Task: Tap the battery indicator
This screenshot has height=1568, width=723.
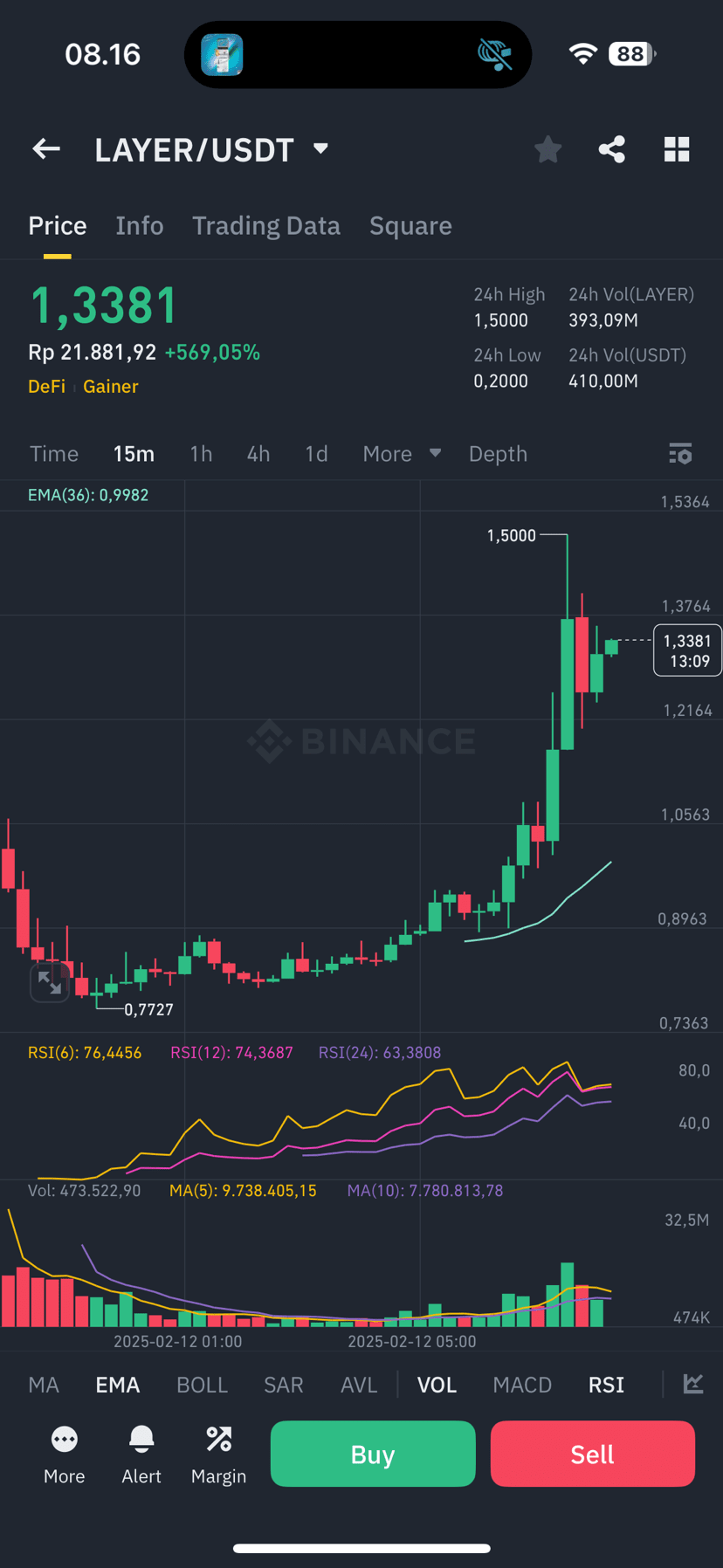Action: tap(631, 53)
